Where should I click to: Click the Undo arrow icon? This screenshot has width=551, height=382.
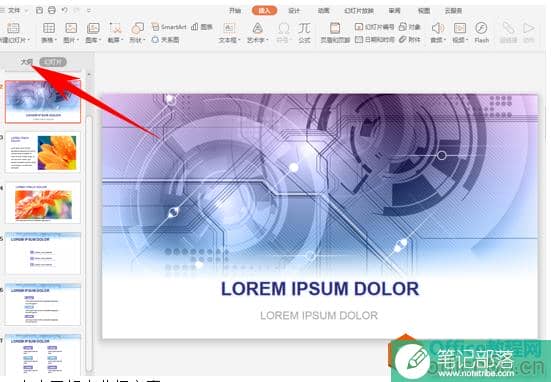[65, 11]
